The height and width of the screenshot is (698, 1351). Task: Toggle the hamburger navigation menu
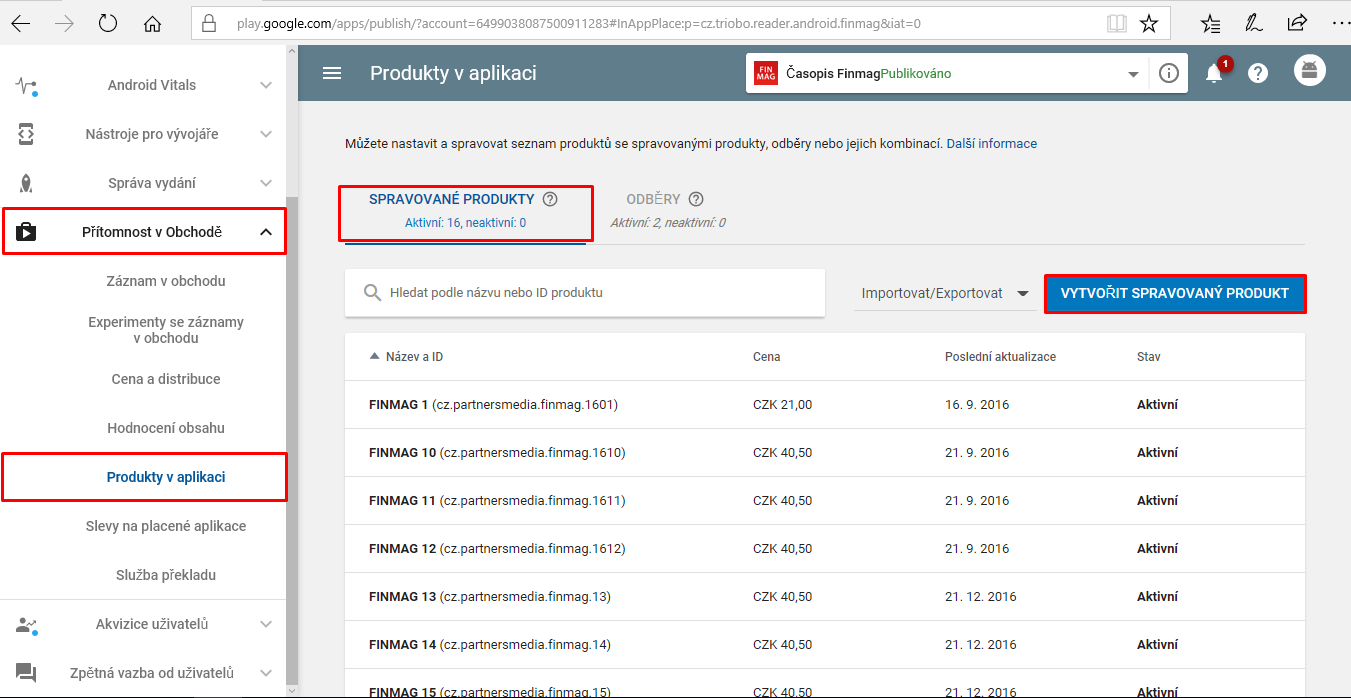coord(332,73)
